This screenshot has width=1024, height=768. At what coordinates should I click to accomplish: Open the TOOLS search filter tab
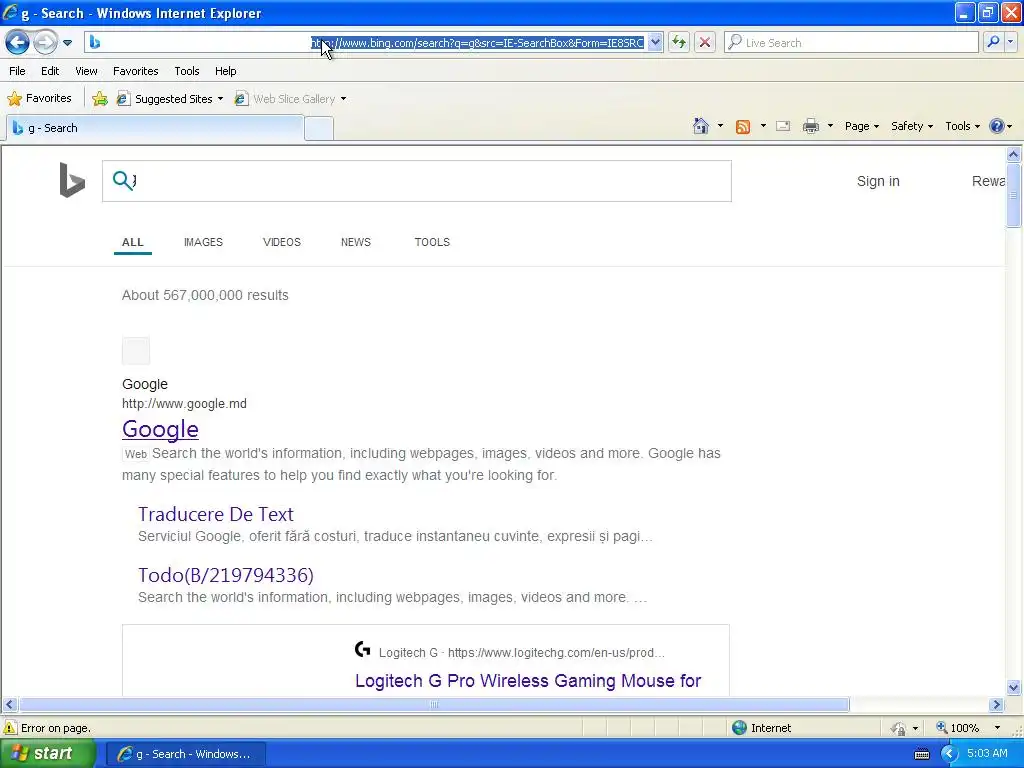(x=432, y=242)
